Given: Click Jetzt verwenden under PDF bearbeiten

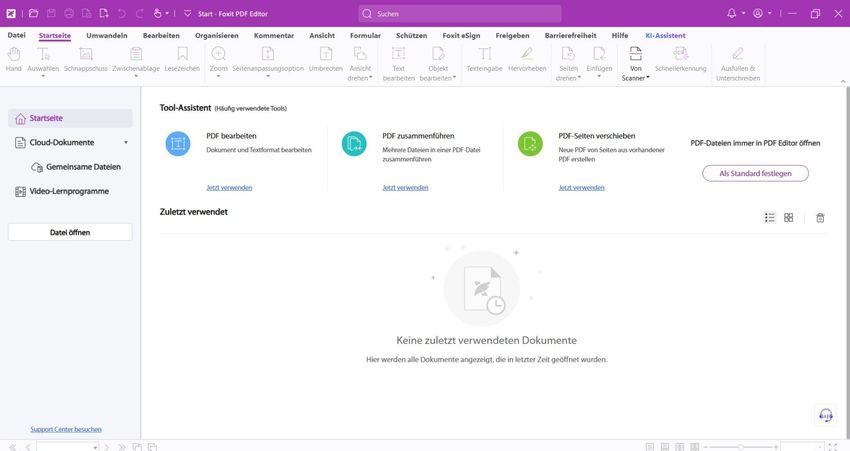Looking at the screenshot, I should (229, 188).
